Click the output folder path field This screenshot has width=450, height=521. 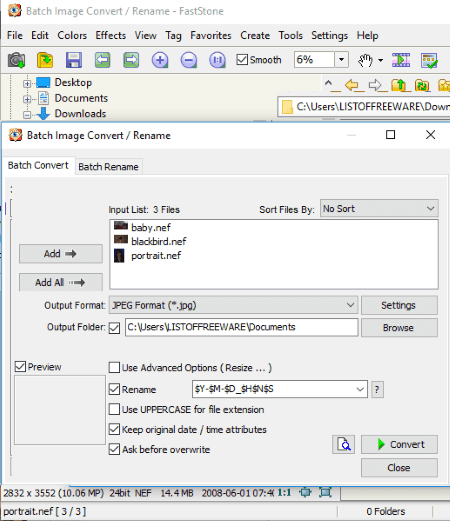tap(242, 327)
